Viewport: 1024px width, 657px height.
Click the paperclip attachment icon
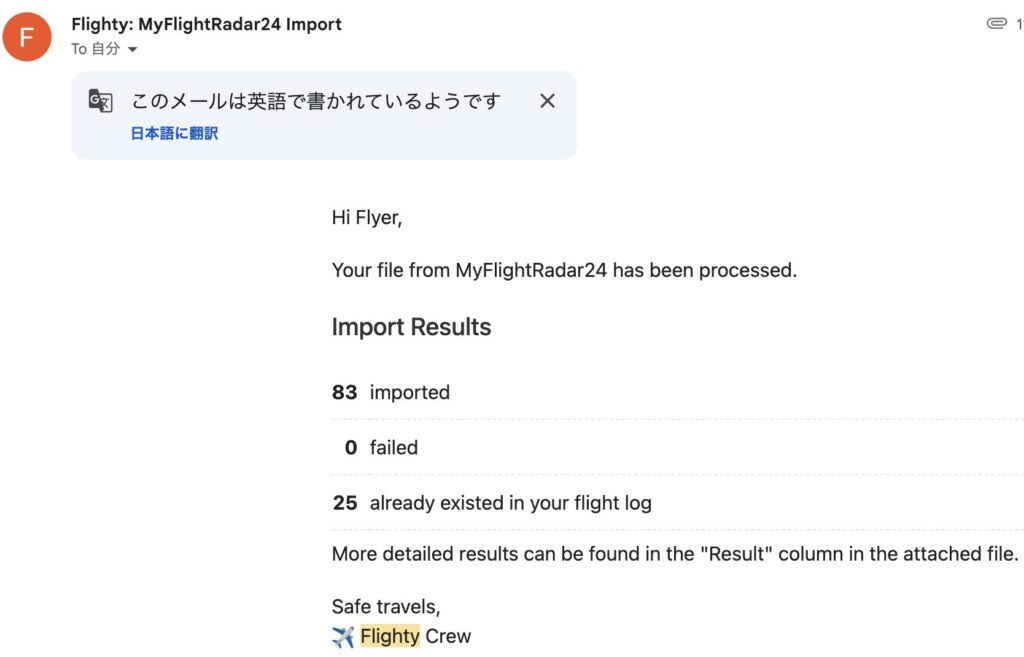[x=996, y=24]
